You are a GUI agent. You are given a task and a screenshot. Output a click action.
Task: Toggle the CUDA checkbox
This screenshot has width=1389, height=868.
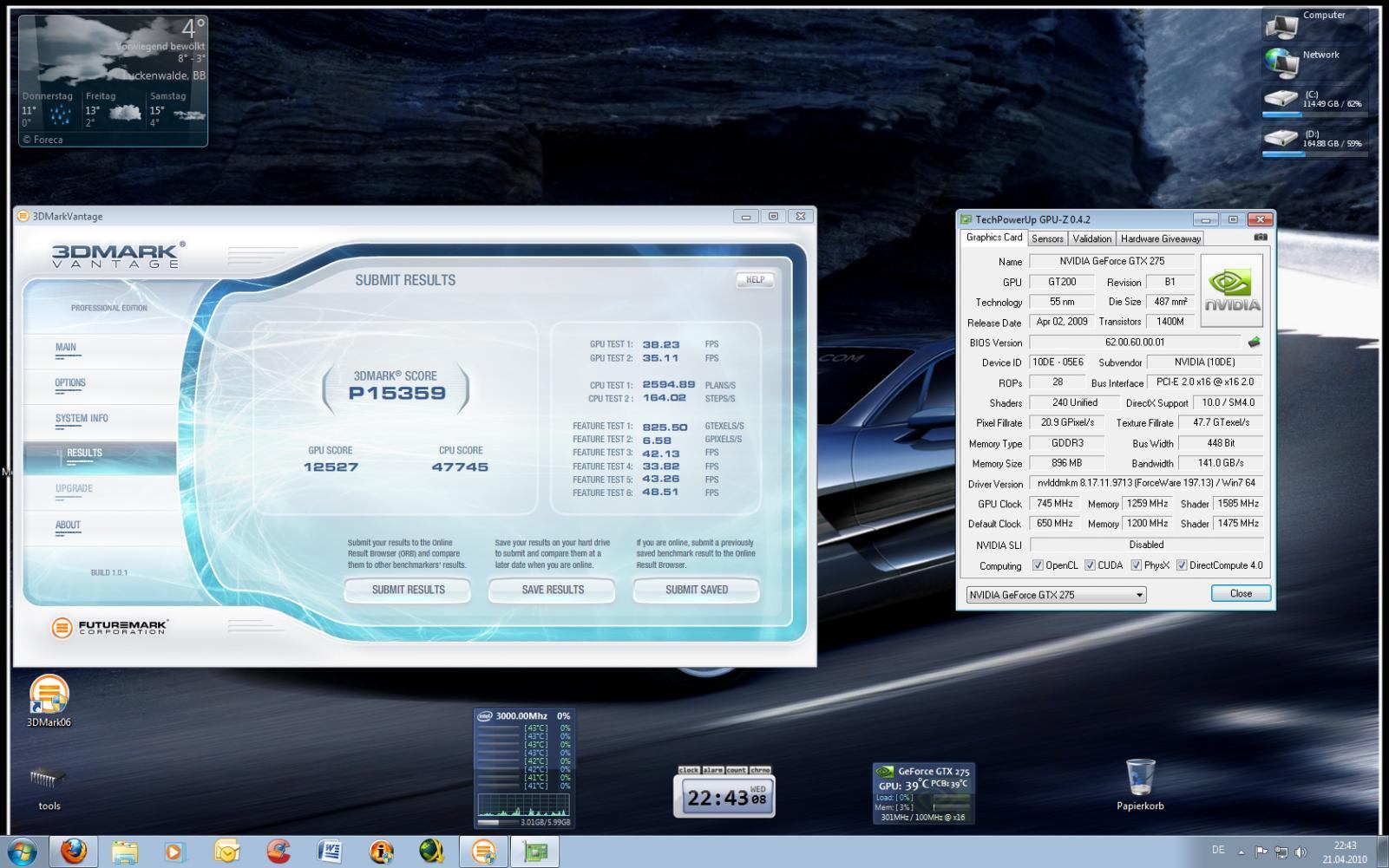click(x=1090, y=565)
